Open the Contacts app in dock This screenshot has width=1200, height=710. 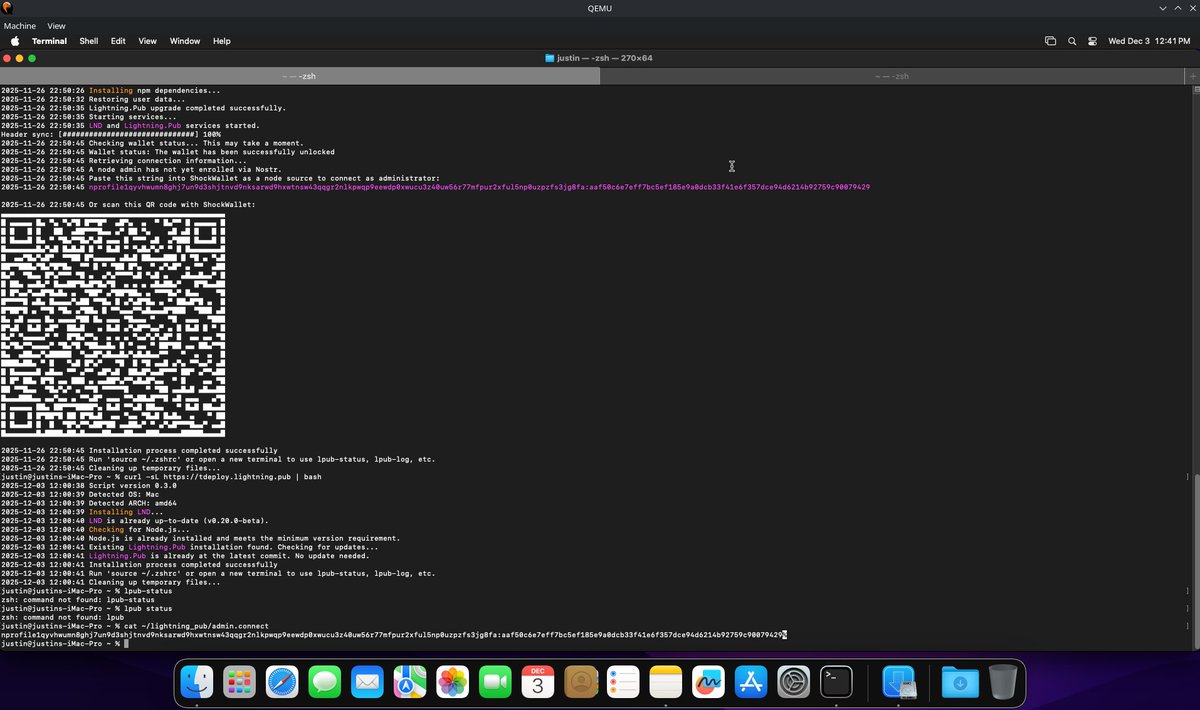[580, 683]
